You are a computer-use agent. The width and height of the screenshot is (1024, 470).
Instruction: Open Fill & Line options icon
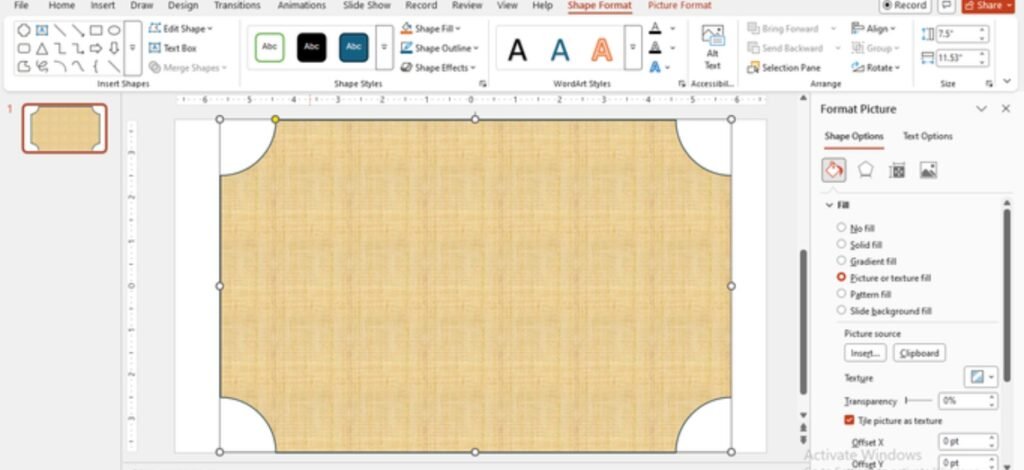coord(833,170)
